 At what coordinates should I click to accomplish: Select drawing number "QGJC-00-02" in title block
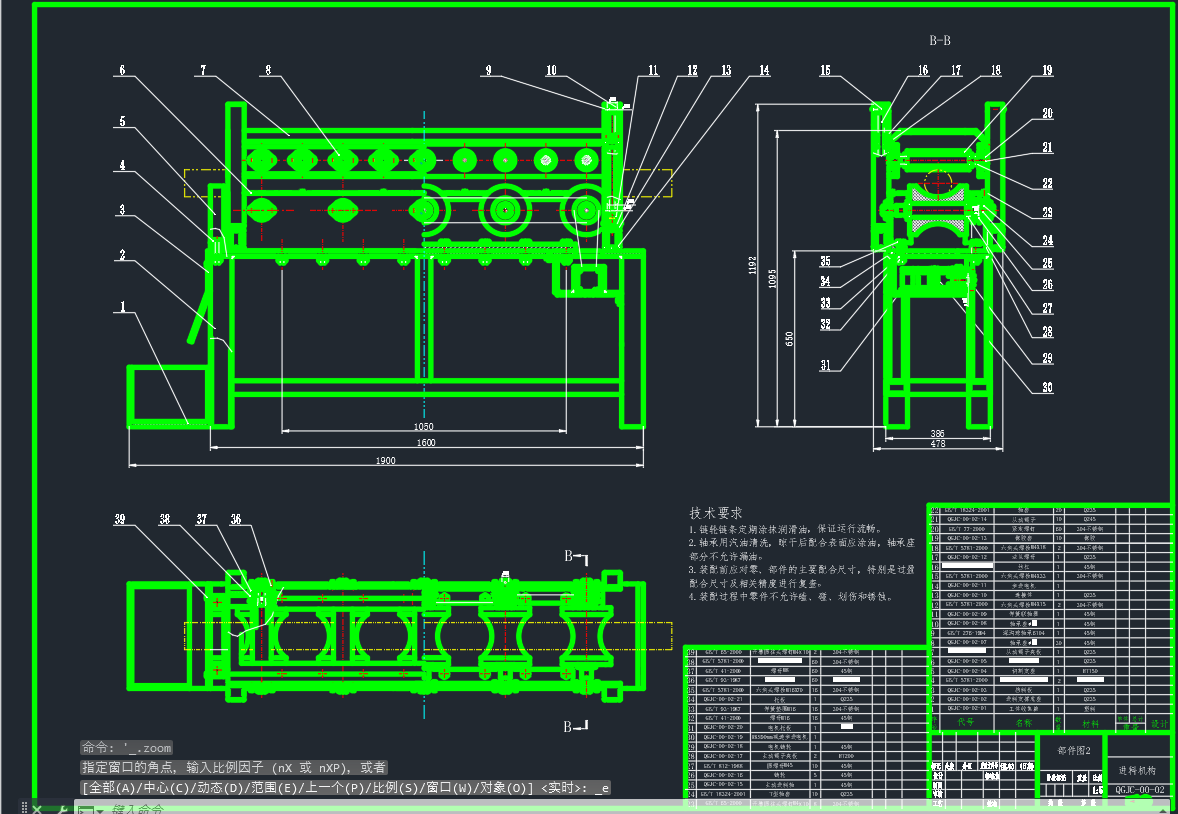pos(1140,789)
